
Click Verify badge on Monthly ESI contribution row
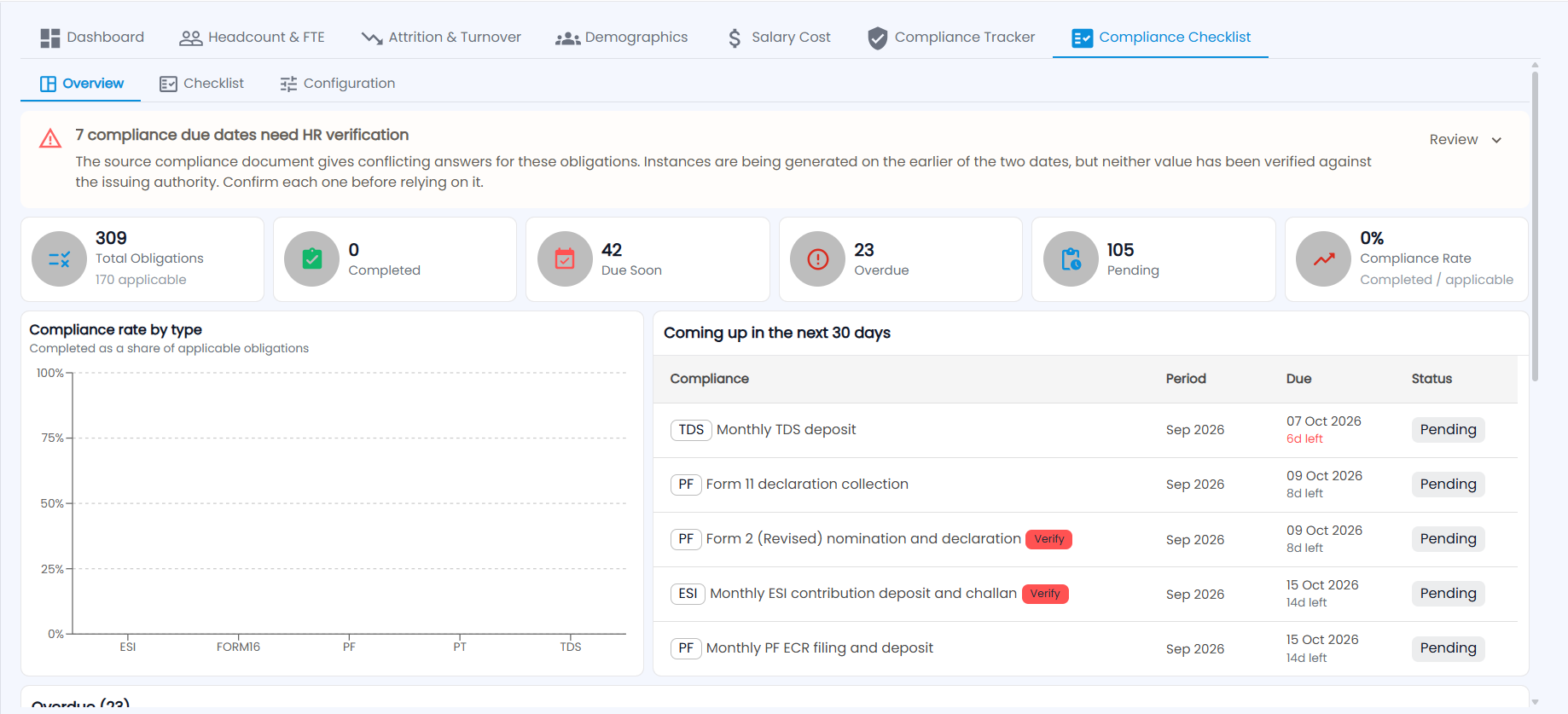pyautogui.click(x=1045, y=594)
